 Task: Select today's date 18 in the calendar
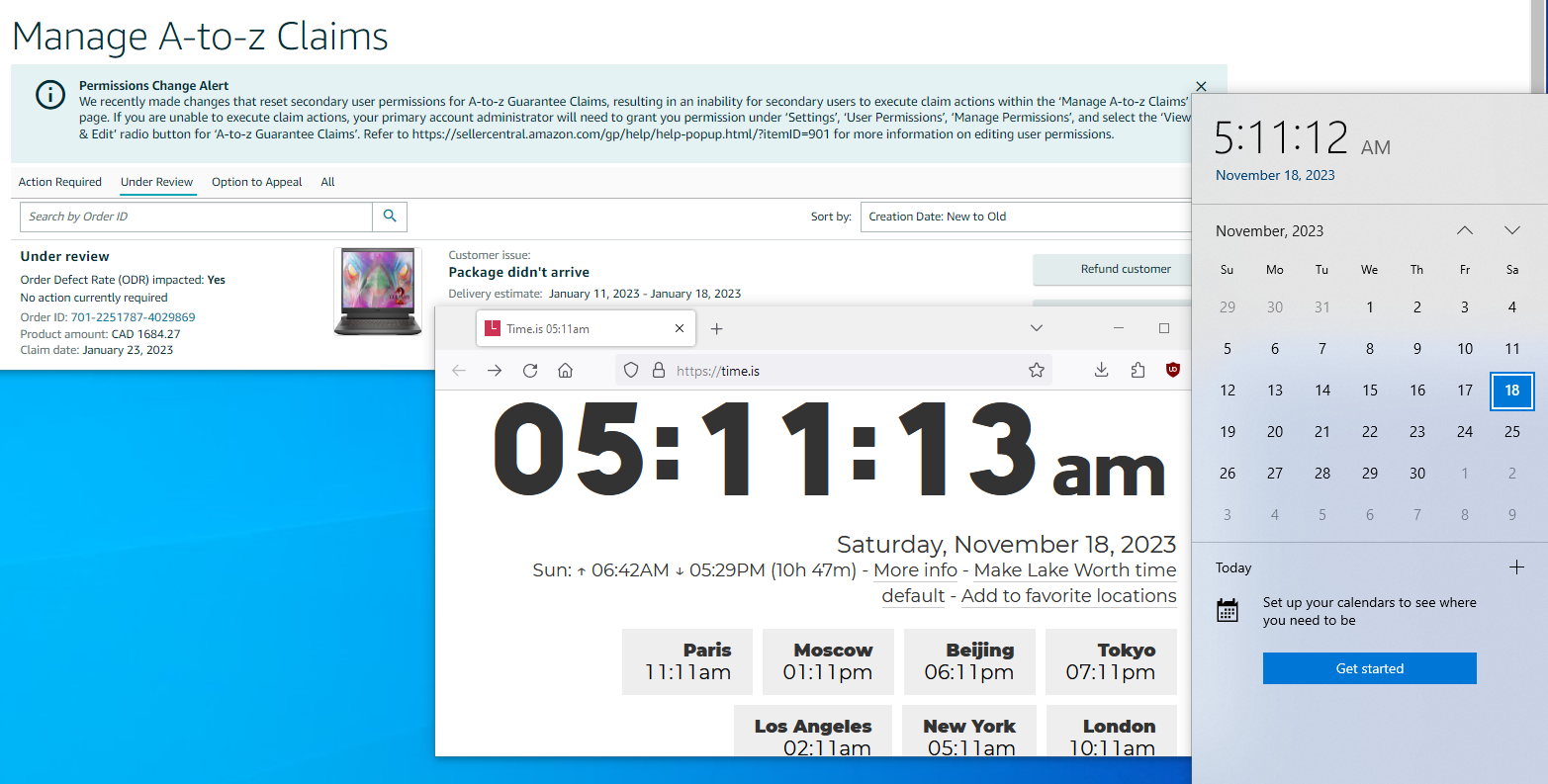coord(1512,391)
